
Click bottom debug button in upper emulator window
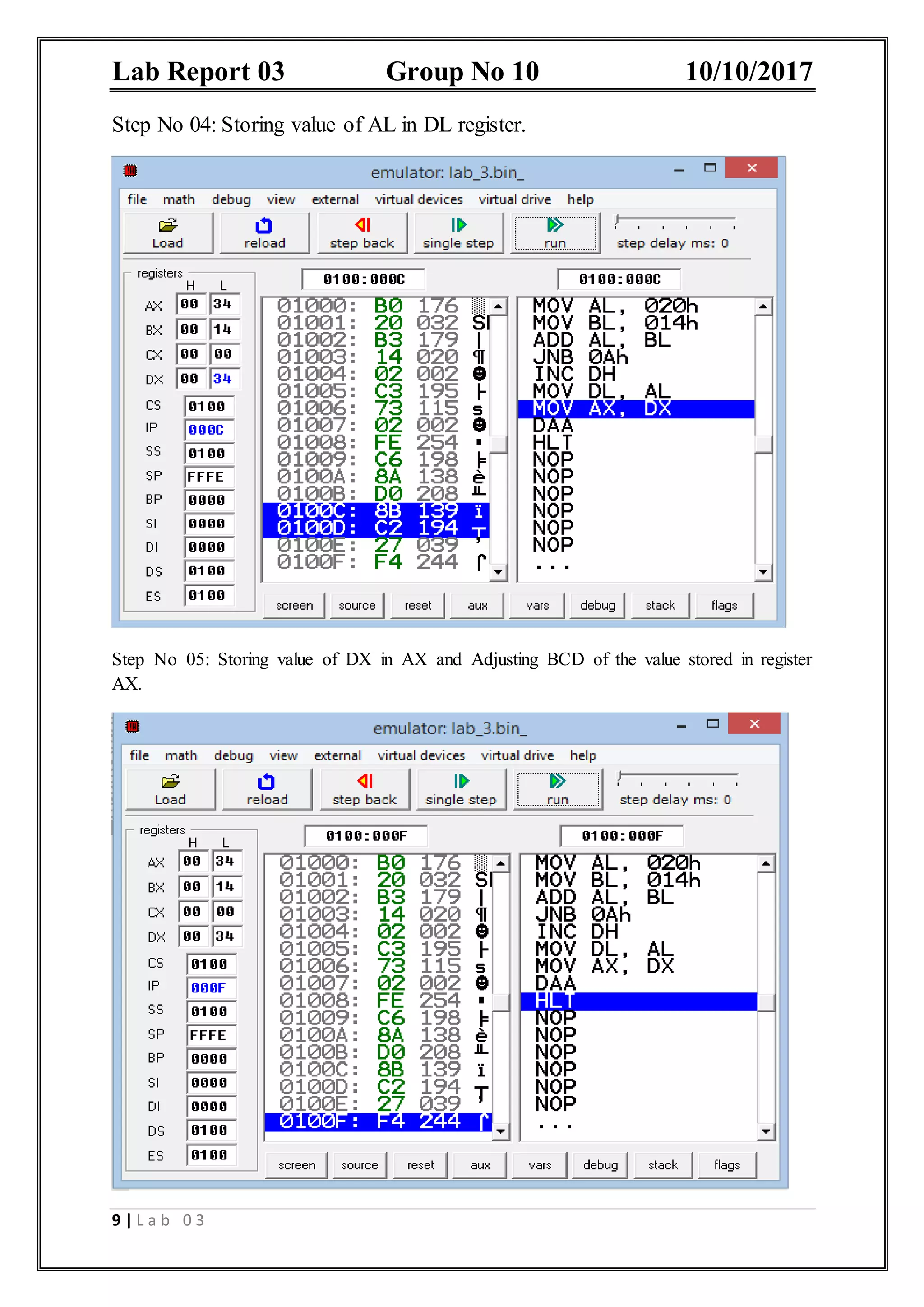pyautogui.click(x=597, y=606)
